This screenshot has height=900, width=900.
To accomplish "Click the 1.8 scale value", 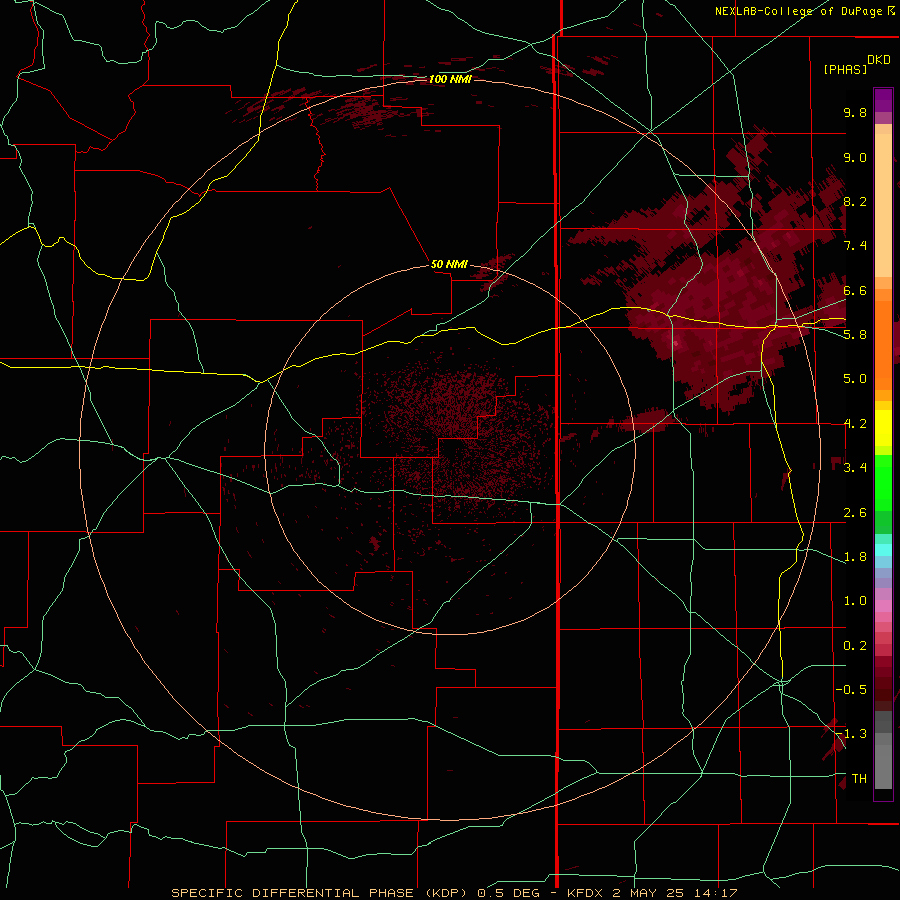I will (x=855, y=557).
